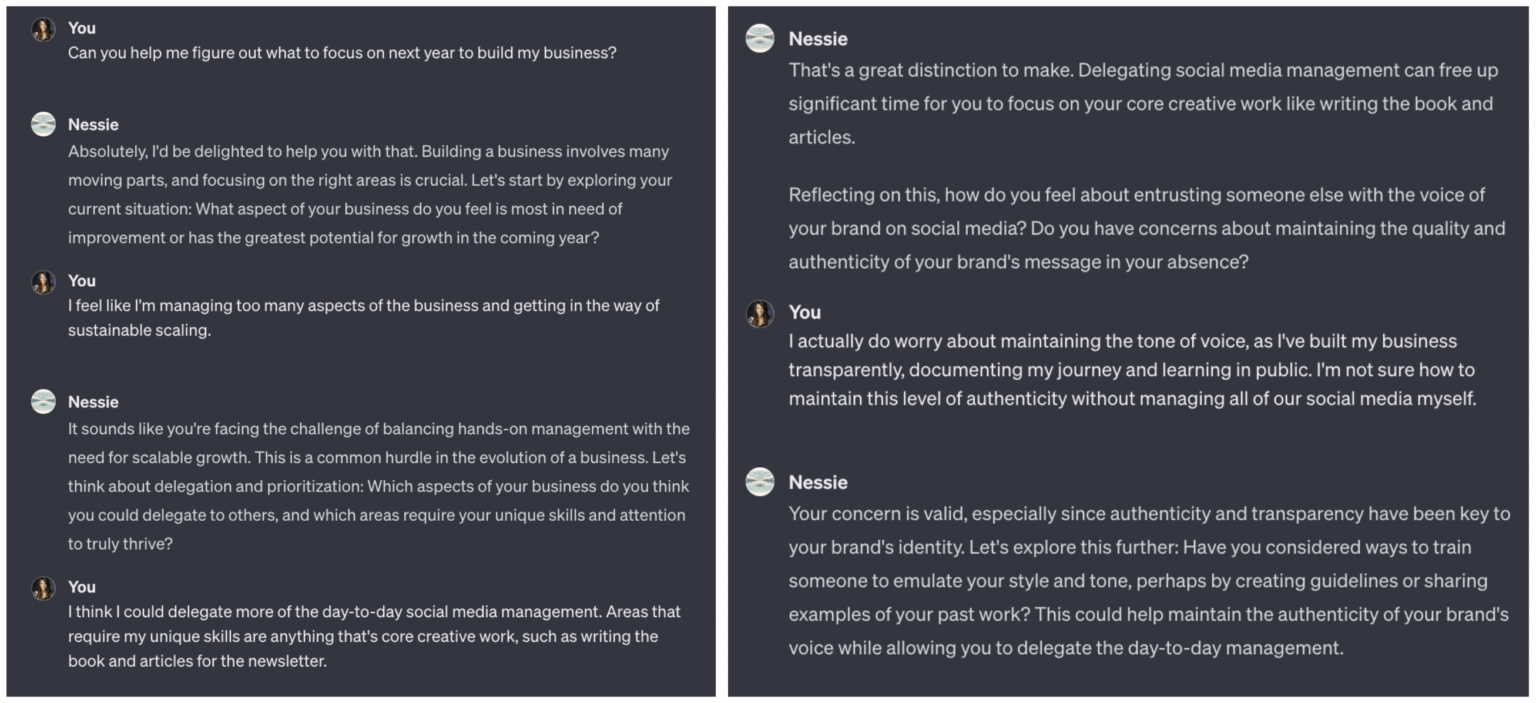This screenshot has height=703, width=1536.
Task: Select the reply starting "Absolutely, I'd be delighted"
Action: [370, 195]
